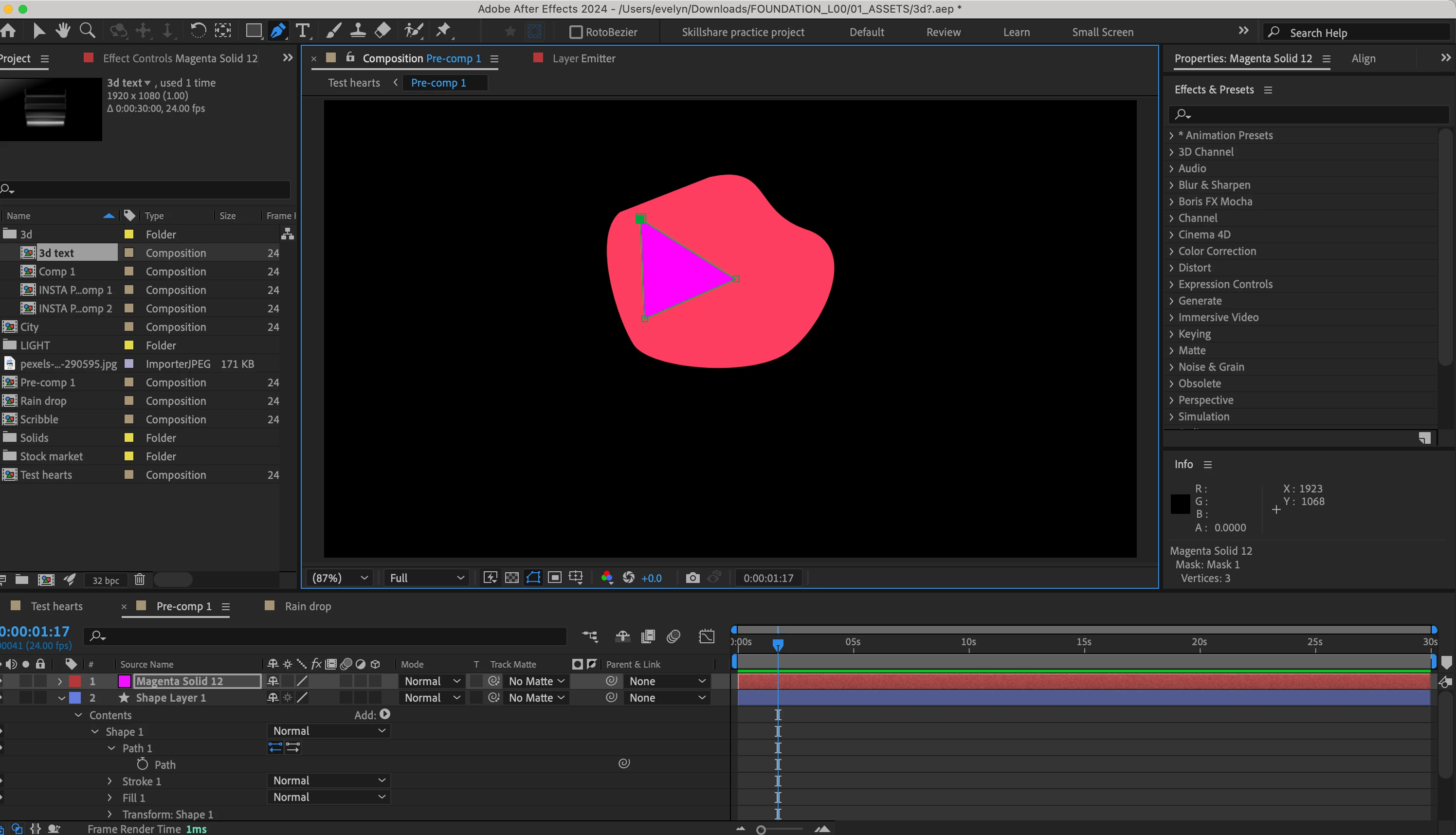
Task: Open the Full resolution dropdown
Action: [x=426, y=578]
